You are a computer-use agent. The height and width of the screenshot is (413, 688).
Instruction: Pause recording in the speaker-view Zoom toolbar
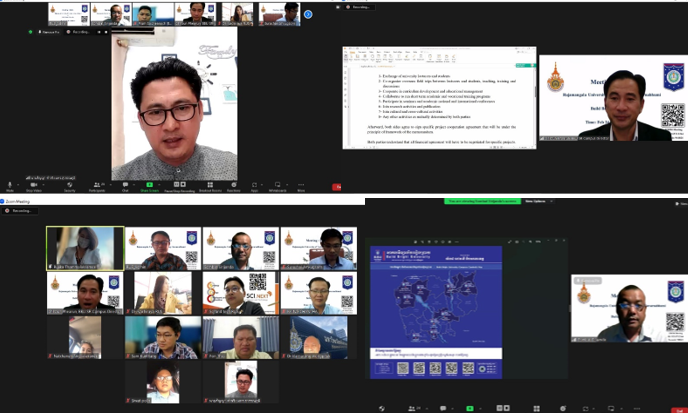[x=177, y=184]
